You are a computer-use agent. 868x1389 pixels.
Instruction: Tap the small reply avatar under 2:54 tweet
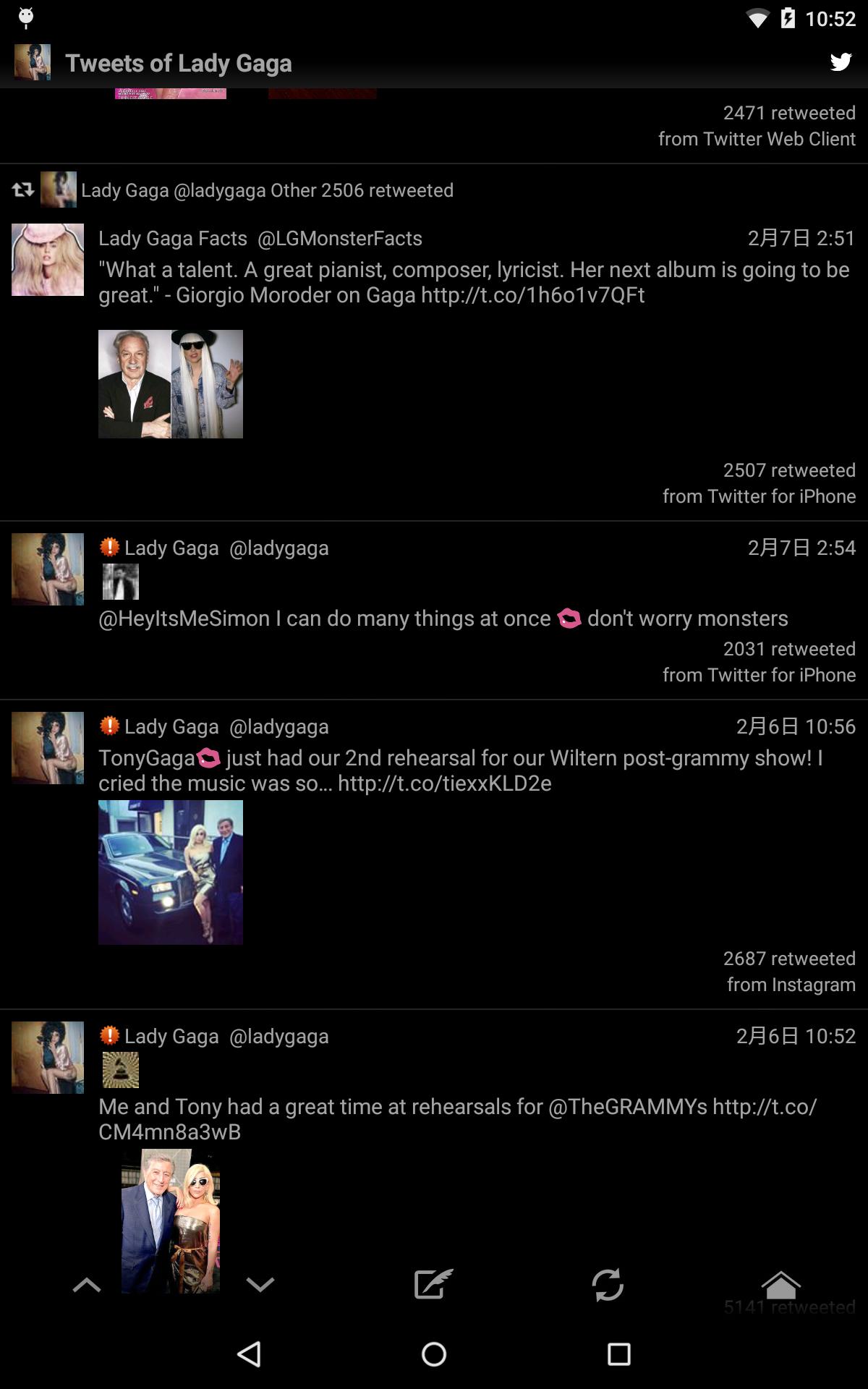120,582
